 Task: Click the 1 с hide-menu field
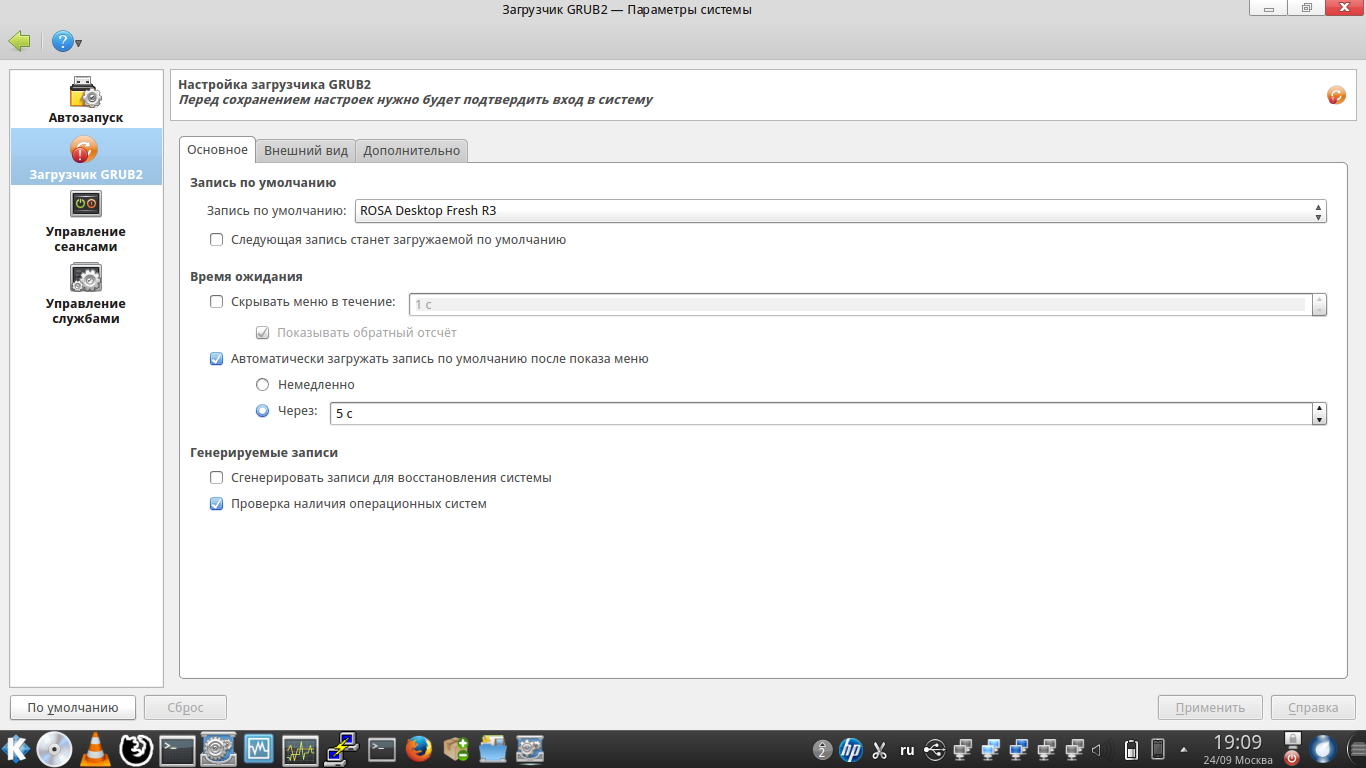[x=861, y=304]
